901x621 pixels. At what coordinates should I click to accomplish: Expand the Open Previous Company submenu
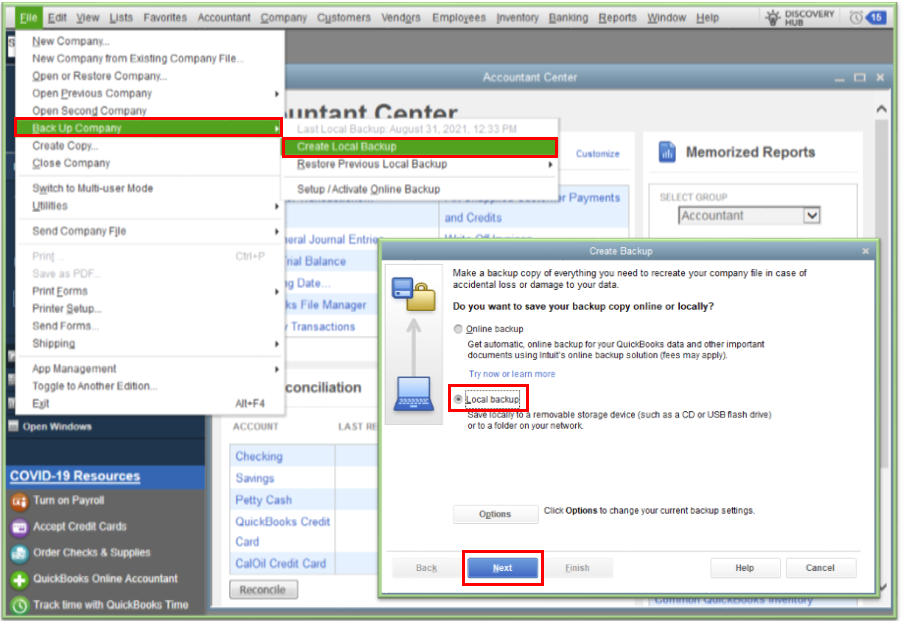click(276, 94)
